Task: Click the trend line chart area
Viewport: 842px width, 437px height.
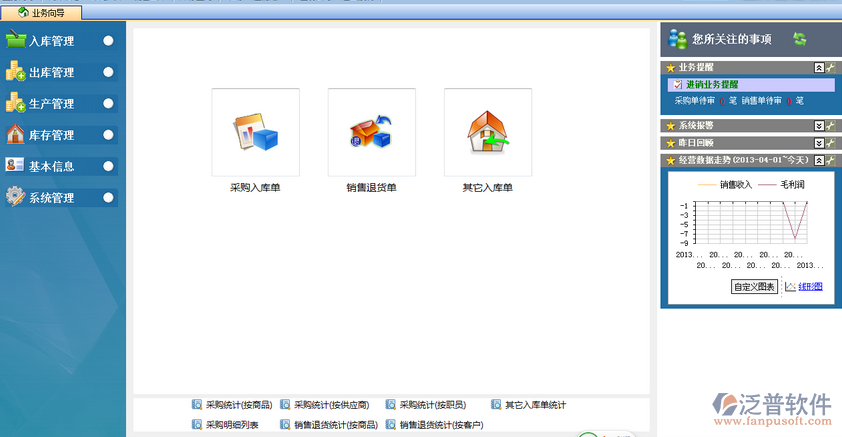Action: pyautogui.click(x=751, y=222)
